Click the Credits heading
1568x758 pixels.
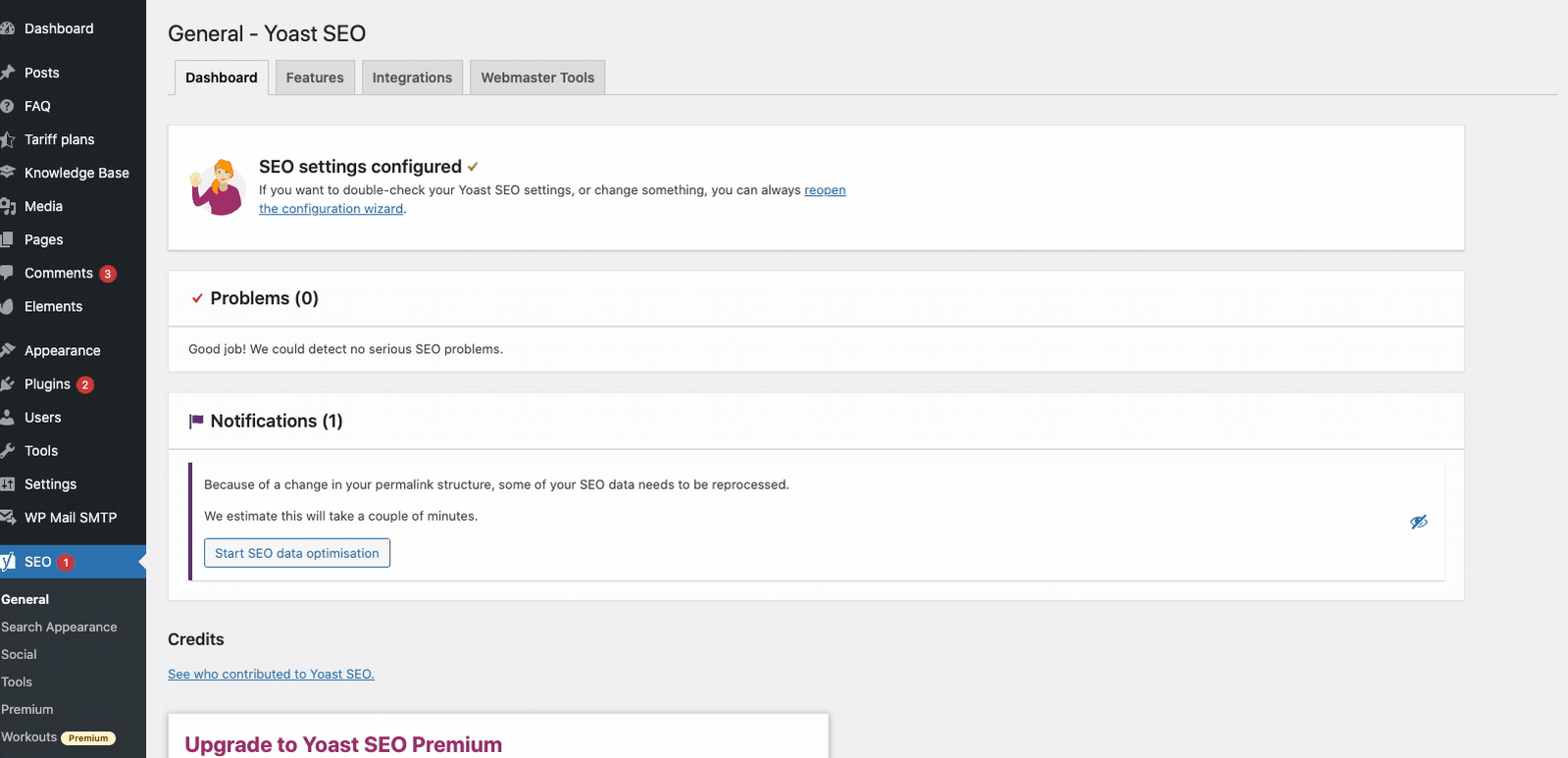click(x=196, y=639)
